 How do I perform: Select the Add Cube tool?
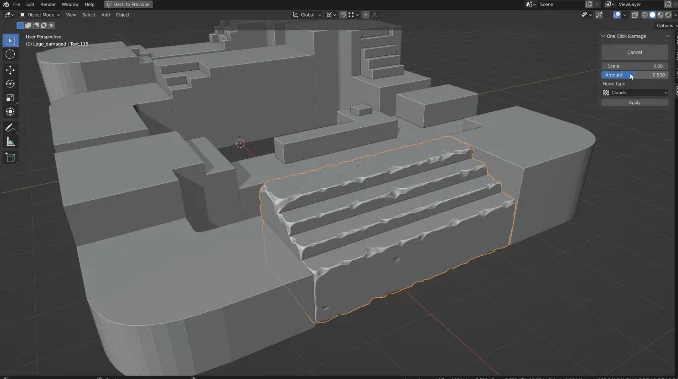(10, 157)
